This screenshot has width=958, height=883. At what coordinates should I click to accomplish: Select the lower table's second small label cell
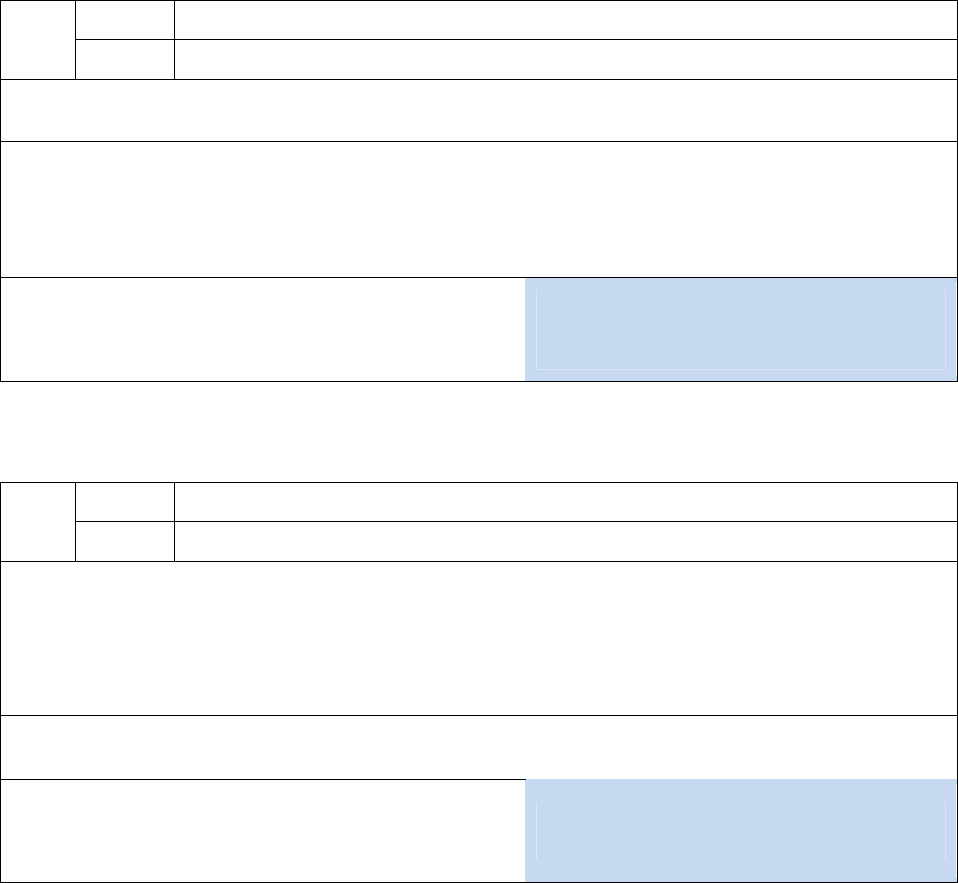pyautogui.click(x=125, y=541)
